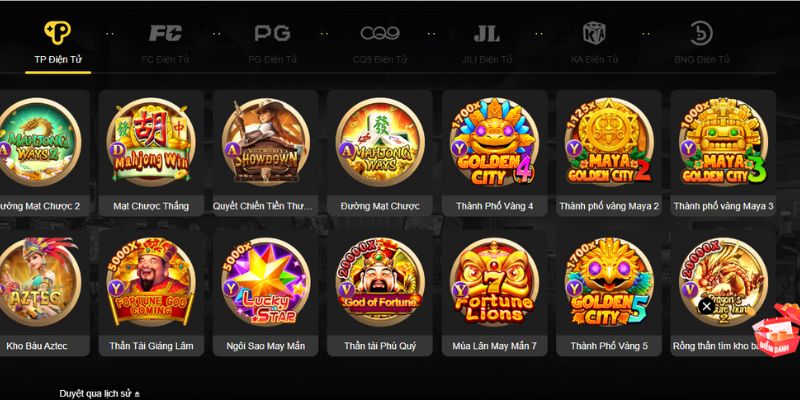The image size is (800, 400).
Task: Select the Maya Golden City 2 icon
Action: click(x=609, y=142)
